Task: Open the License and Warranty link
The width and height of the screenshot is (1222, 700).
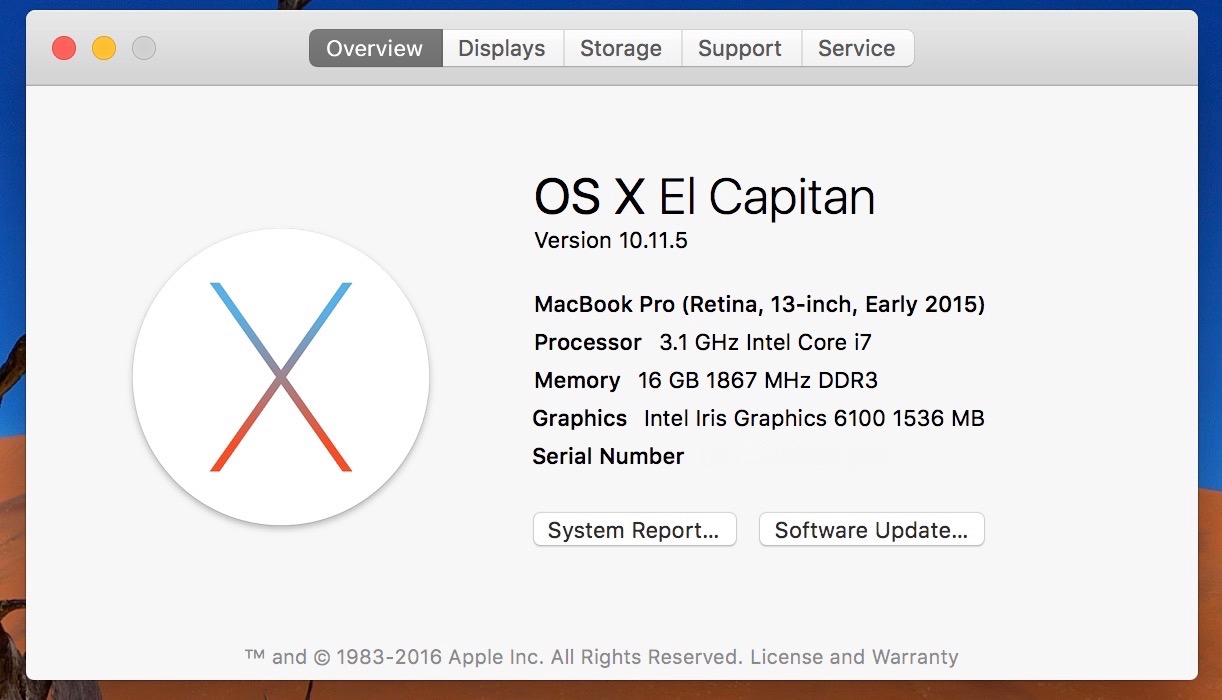Action: pos(854,657)
